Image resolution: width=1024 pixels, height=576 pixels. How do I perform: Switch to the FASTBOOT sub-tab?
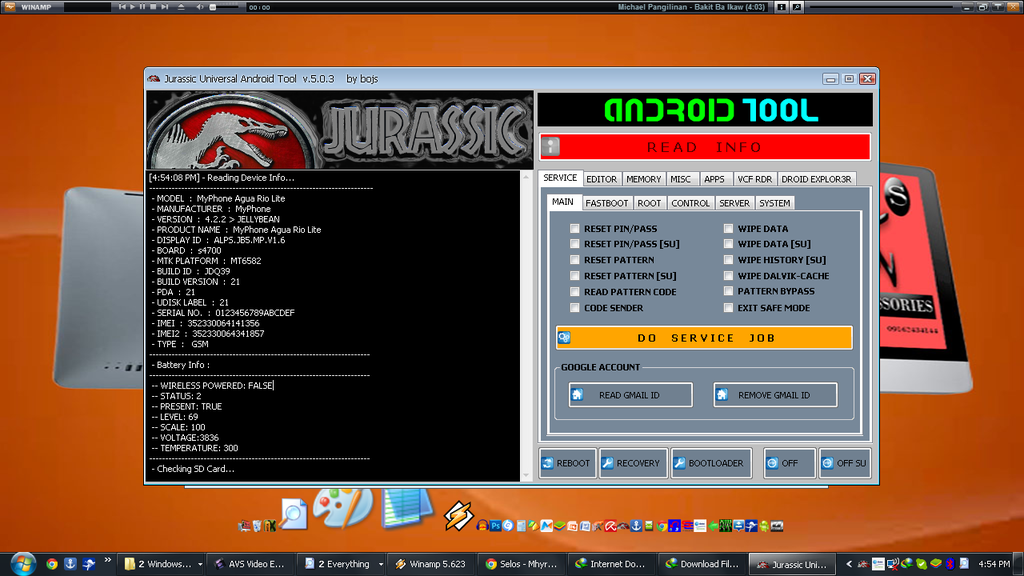click(x=607, y=203)
